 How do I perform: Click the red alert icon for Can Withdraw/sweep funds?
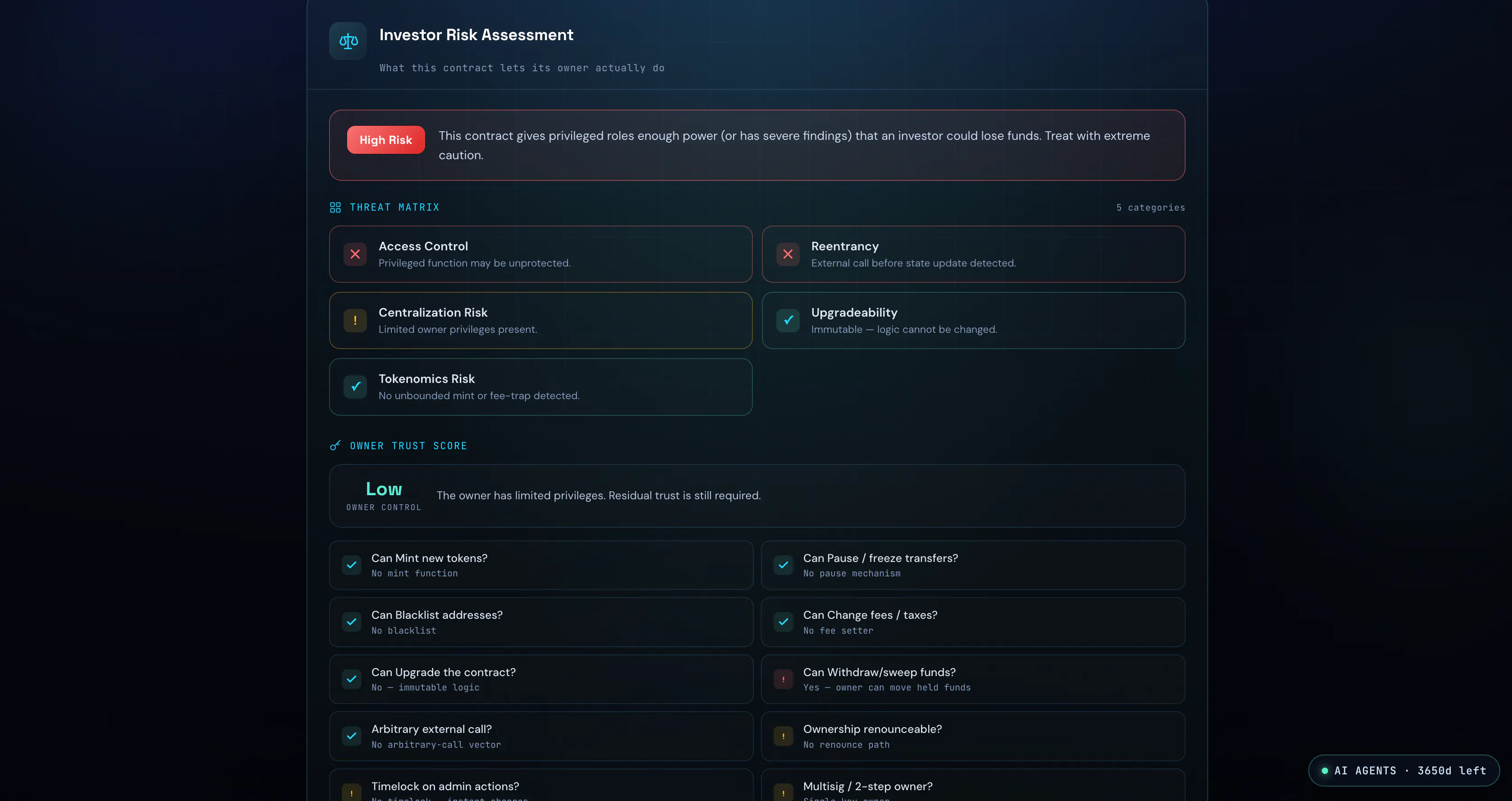coord(783,679)
